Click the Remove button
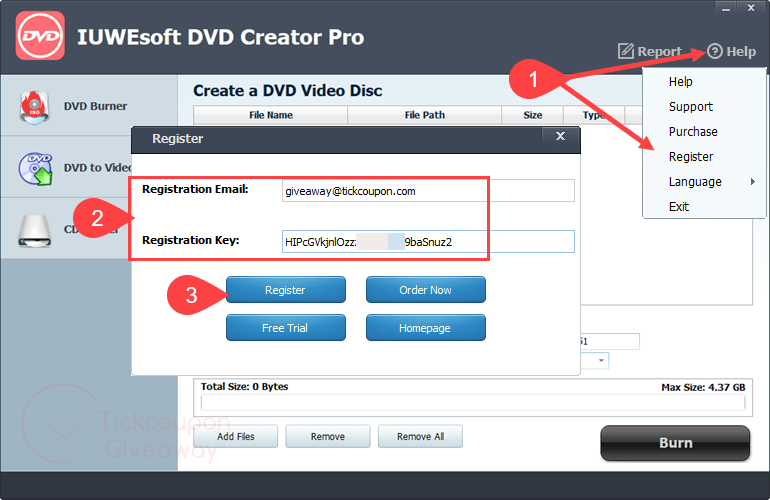 [x=328, y=436]
